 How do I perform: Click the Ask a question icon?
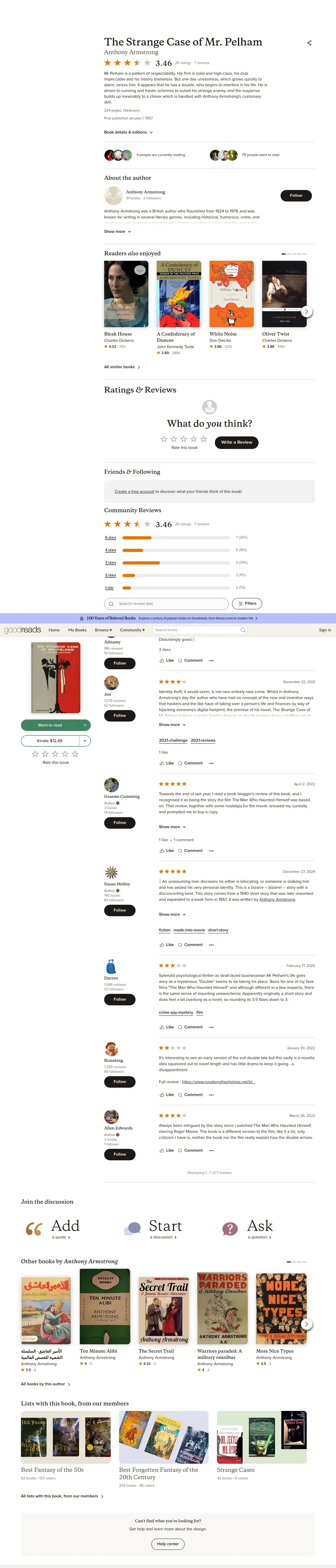[x=230, y=1229]
